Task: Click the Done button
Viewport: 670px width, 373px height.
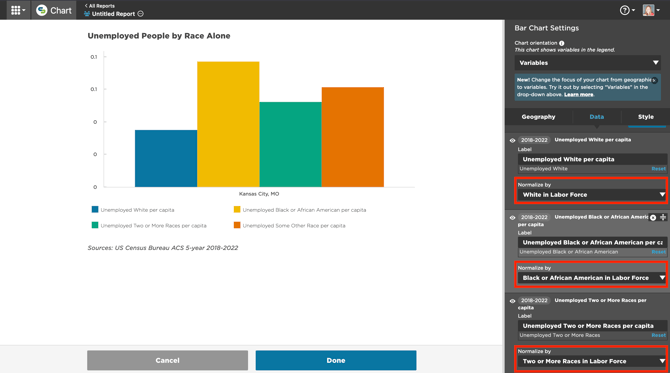Action: pyautogui.click(x=336, y=360)
